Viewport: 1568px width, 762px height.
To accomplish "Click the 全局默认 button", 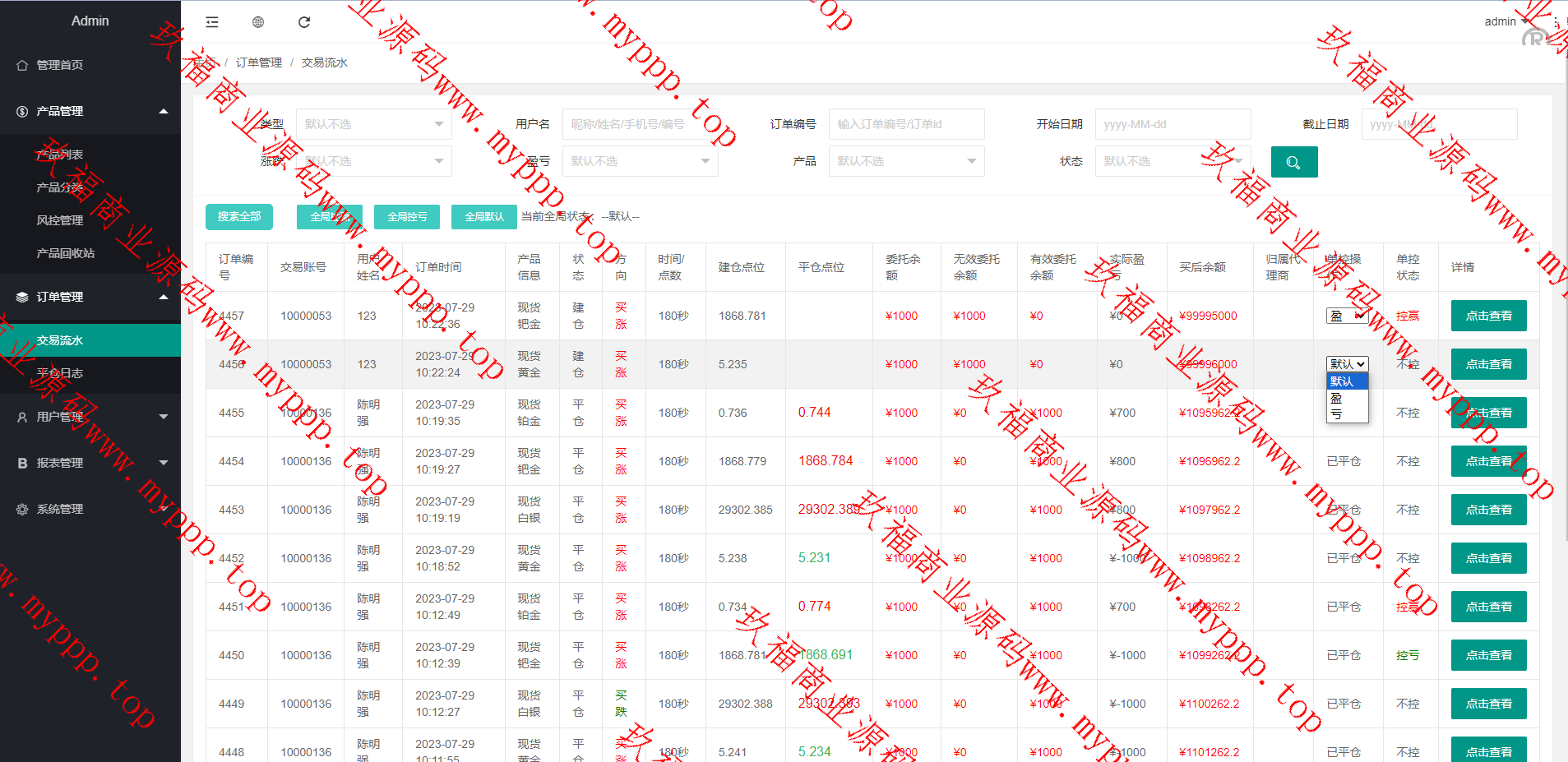I will (484, 216).
